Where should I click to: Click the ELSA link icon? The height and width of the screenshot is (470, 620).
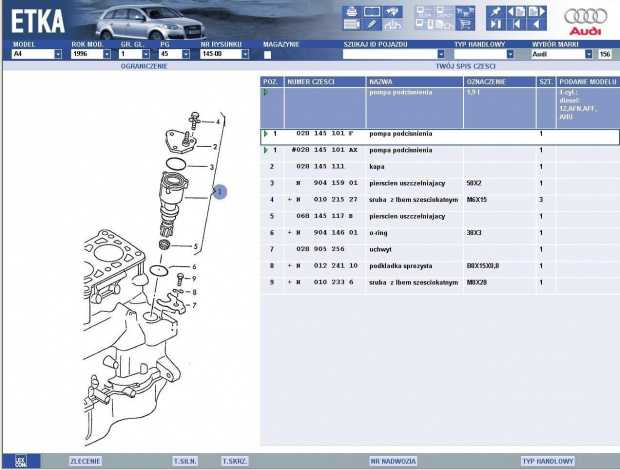point(424,12)
